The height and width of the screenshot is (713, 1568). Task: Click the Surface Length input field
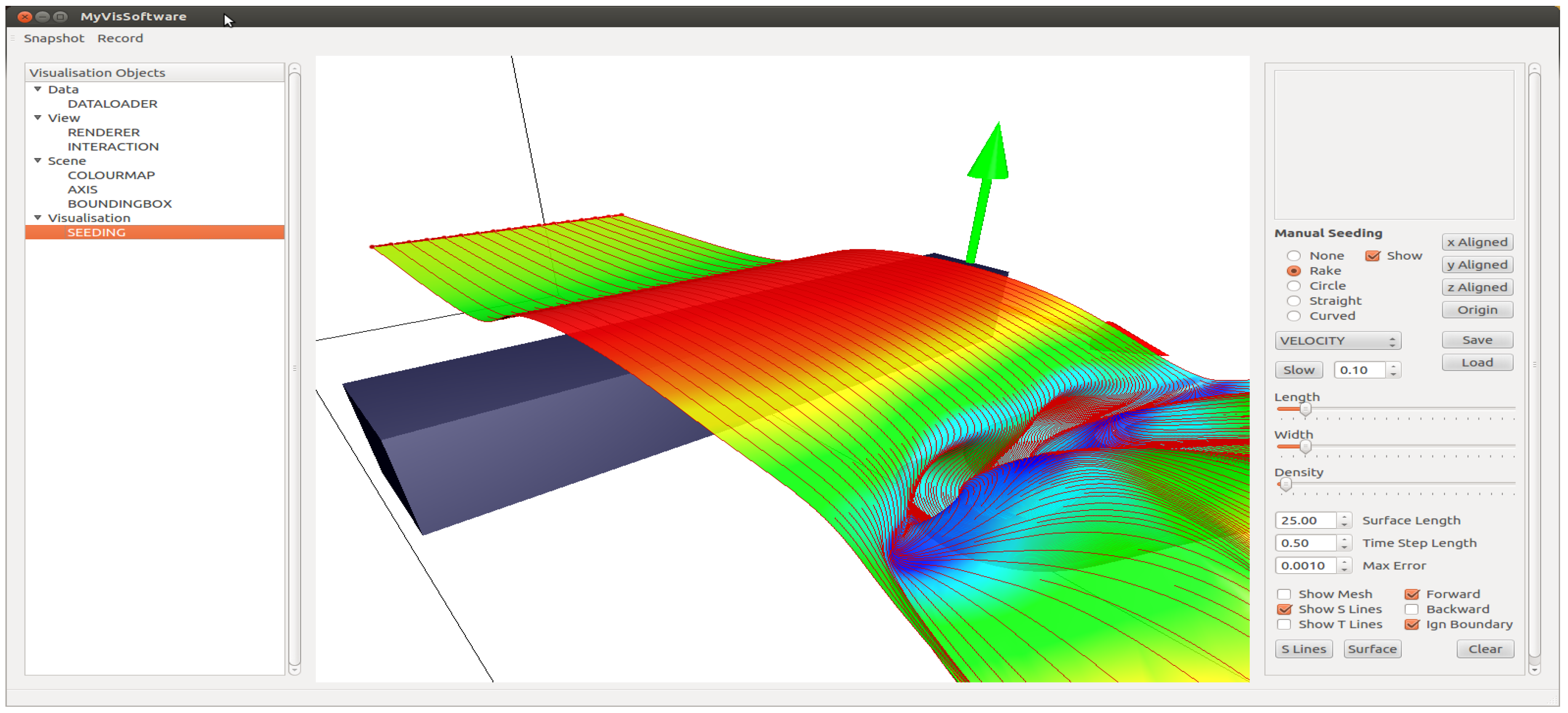tap(1306, 521)
